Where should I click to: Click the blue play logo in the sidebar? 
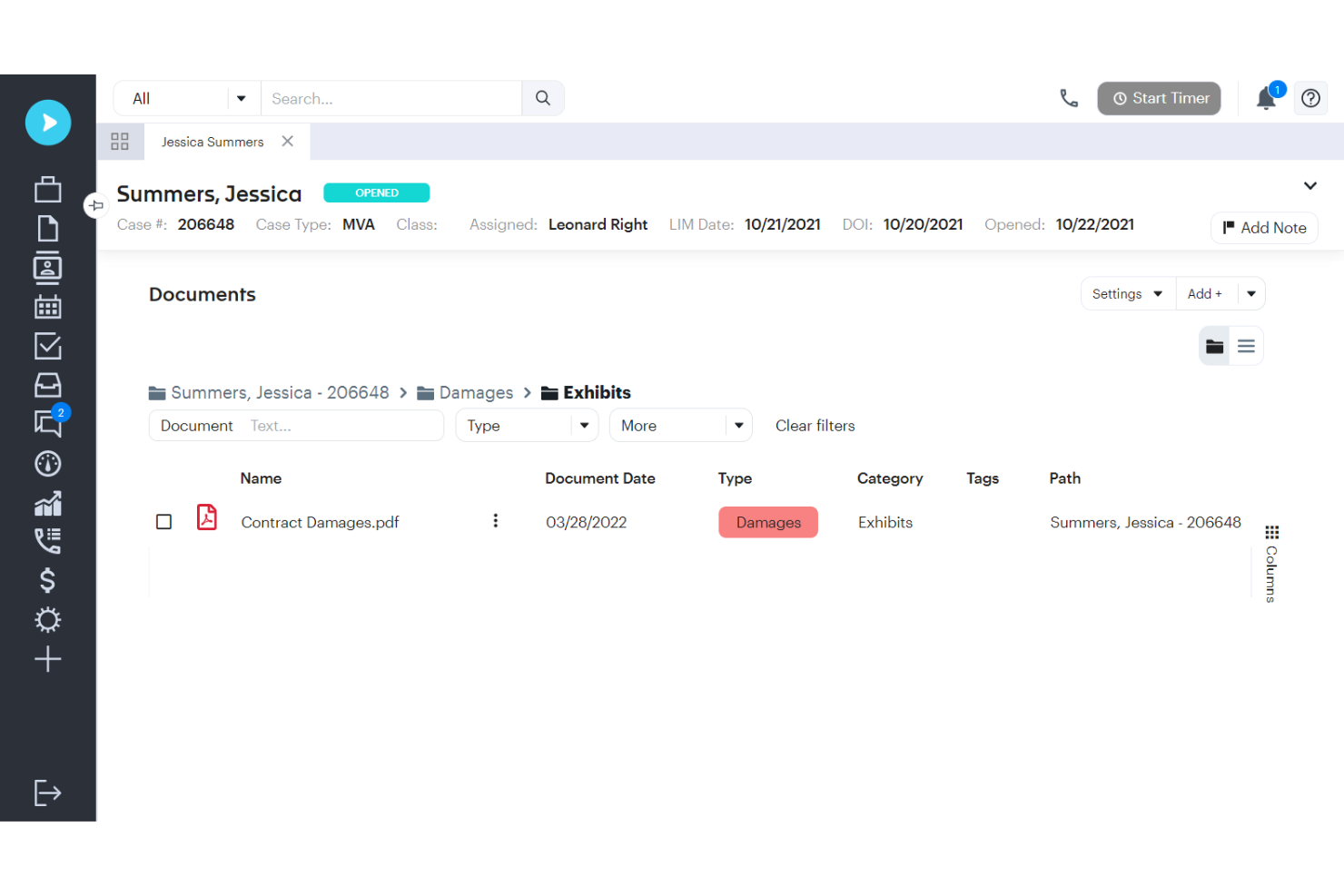tap(48, 123)
